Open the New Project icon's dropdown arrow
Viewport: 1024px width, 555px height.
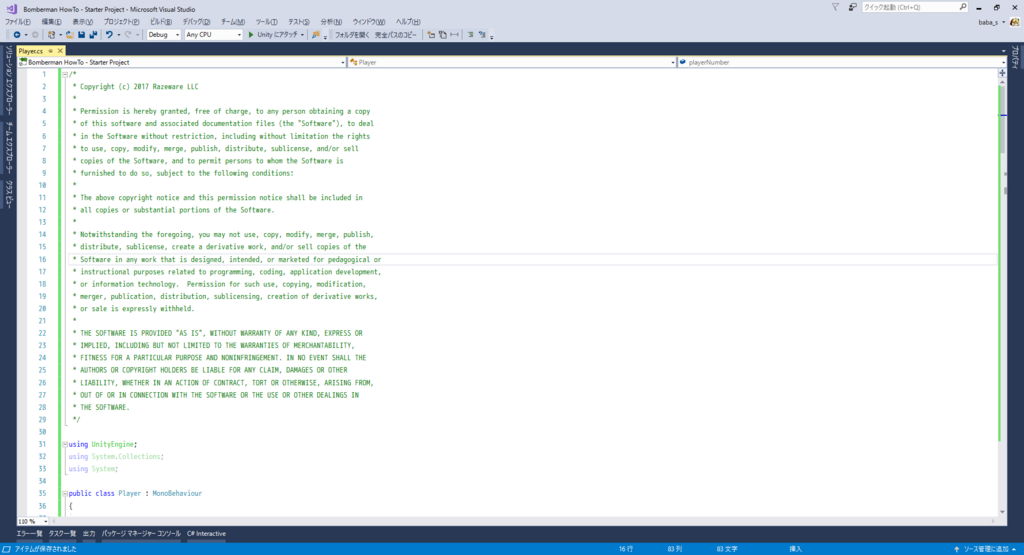click(60, 35)
